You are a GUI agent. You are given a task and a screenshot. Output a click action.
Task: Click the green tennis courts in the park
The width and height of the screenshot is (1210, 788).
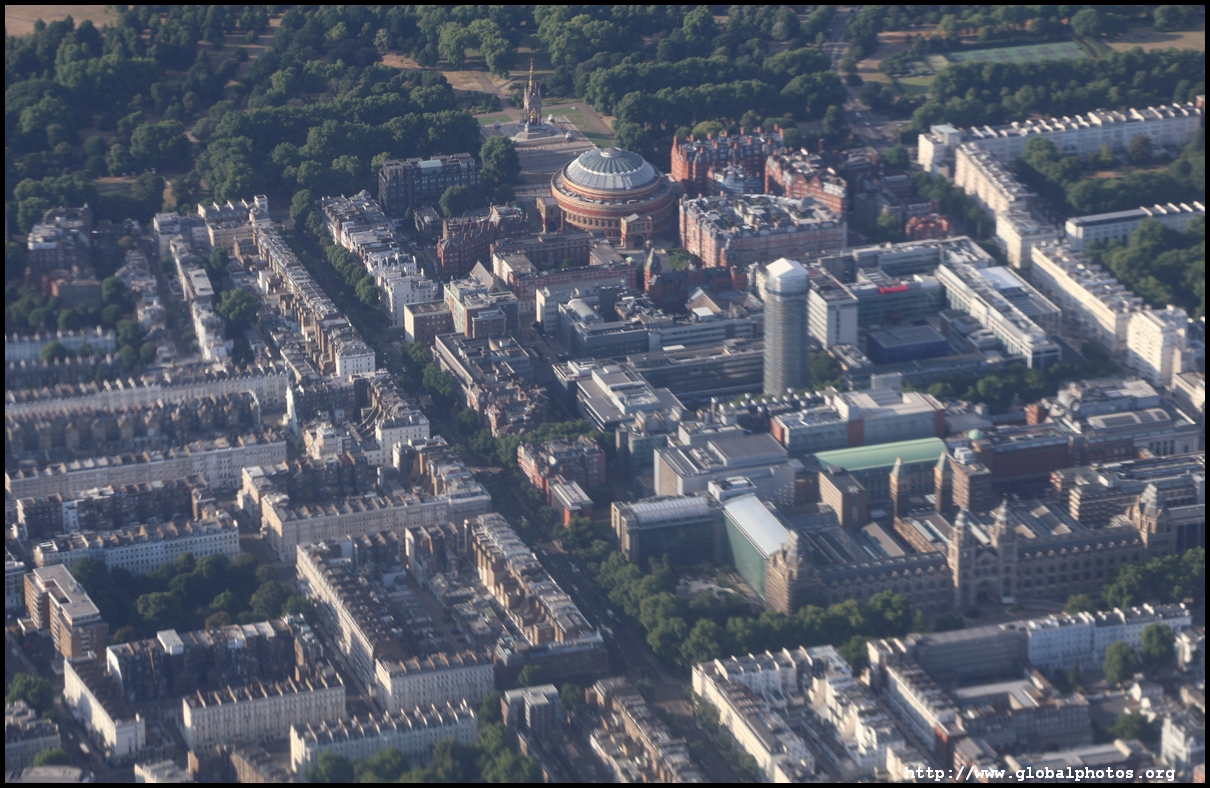click(1015, 53)
